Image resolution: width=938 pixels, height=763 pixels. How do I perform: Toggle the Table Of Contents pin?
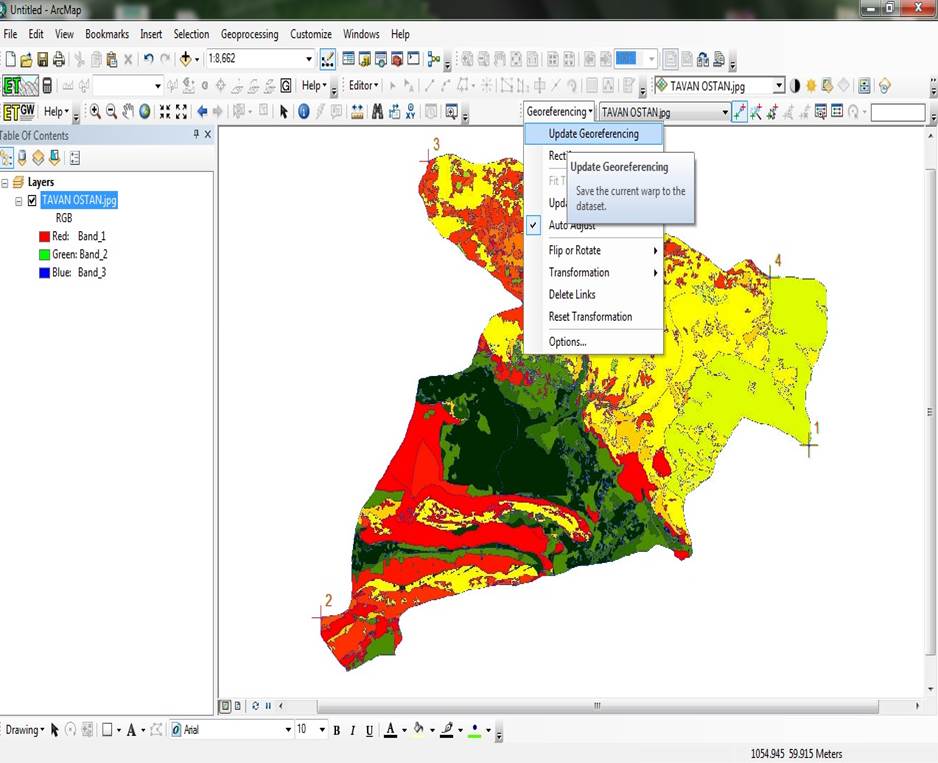(x=196, y=135)
